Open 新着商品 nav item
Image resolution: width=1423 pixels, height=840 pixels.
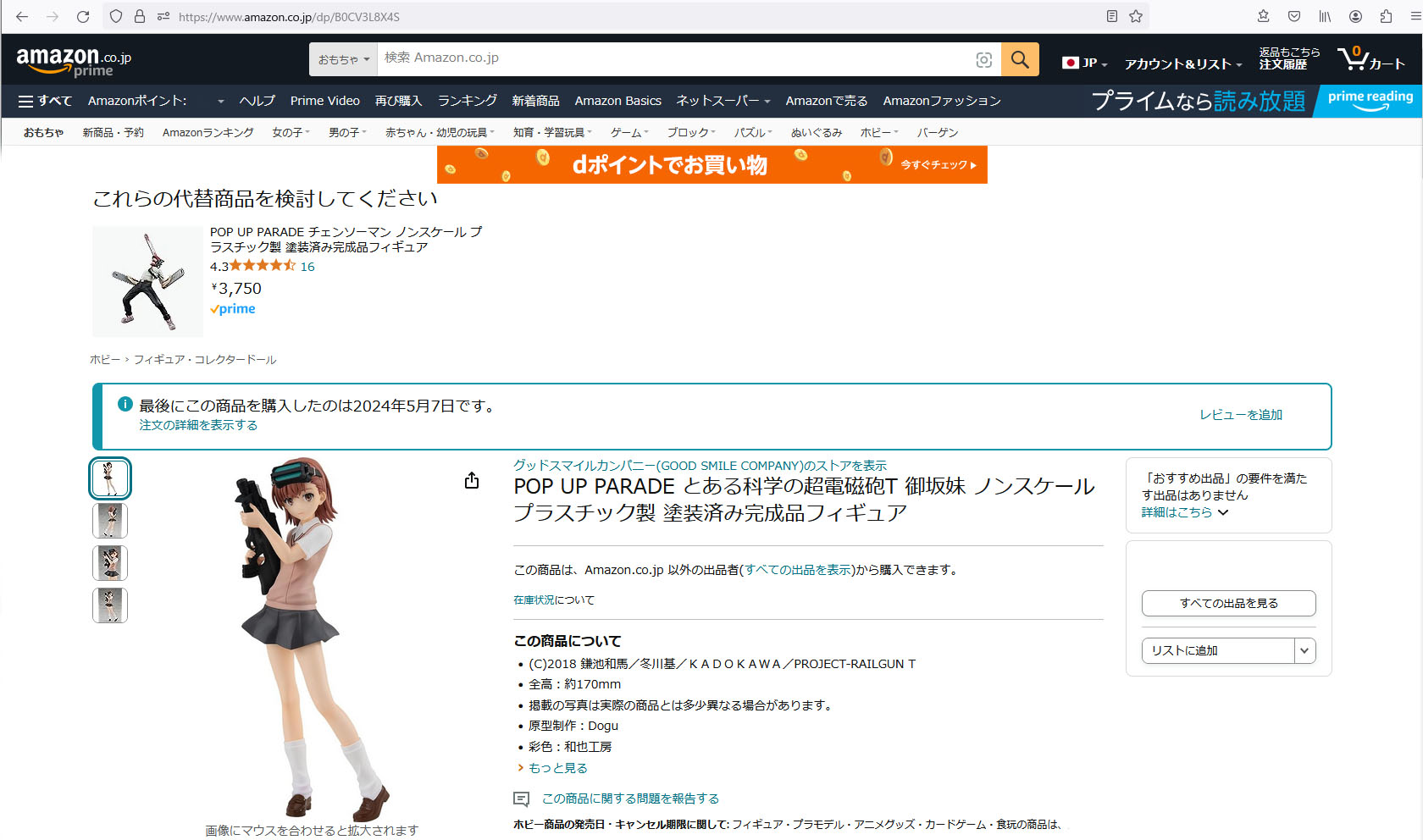pyautogui.click(x=535, y=101)
